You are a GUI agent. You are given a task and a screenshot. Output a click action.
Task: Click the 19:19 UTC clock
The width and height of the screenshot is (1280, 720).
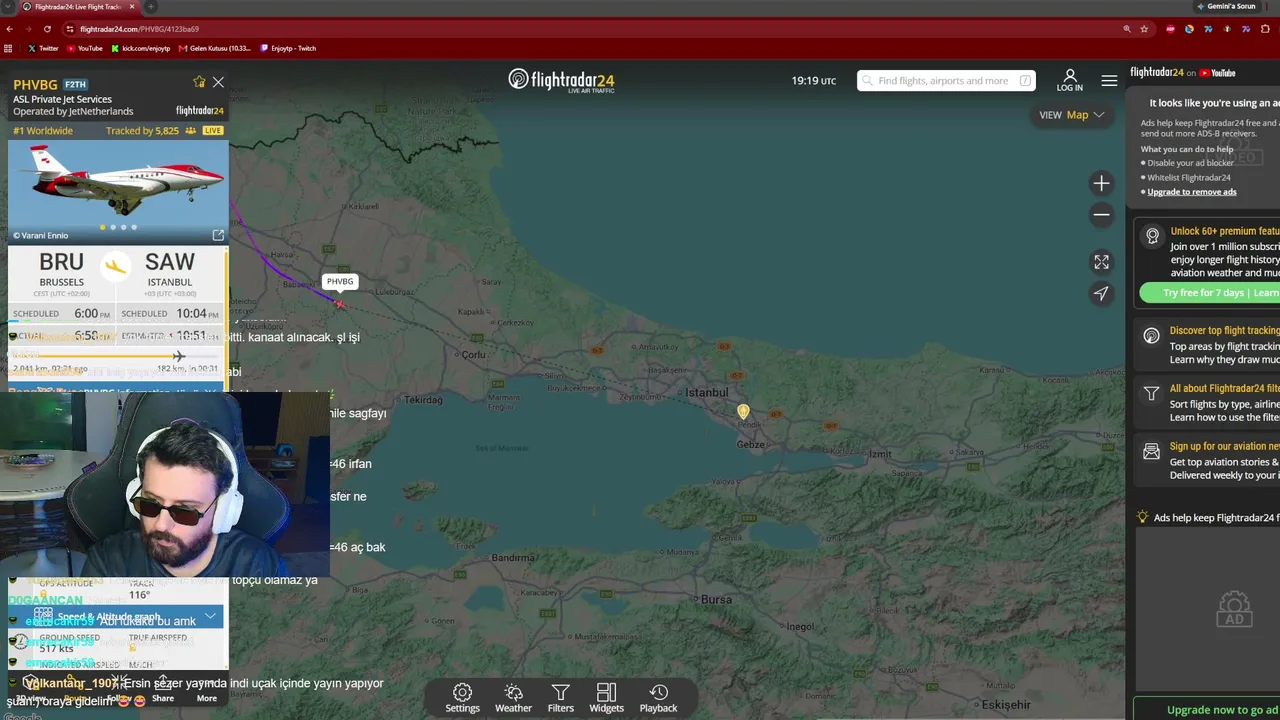point(814,81)
